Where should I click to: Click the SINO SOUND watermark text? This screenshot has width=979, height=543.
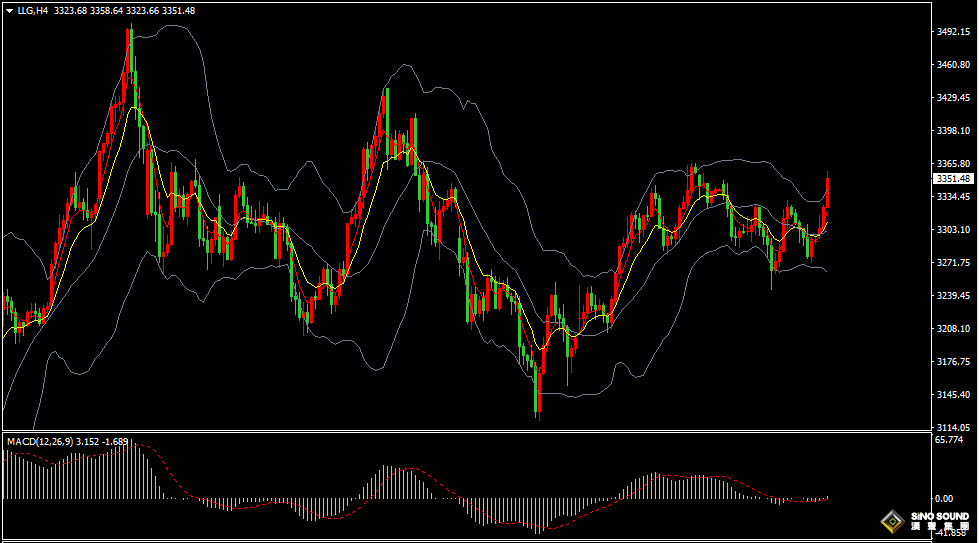940,516
